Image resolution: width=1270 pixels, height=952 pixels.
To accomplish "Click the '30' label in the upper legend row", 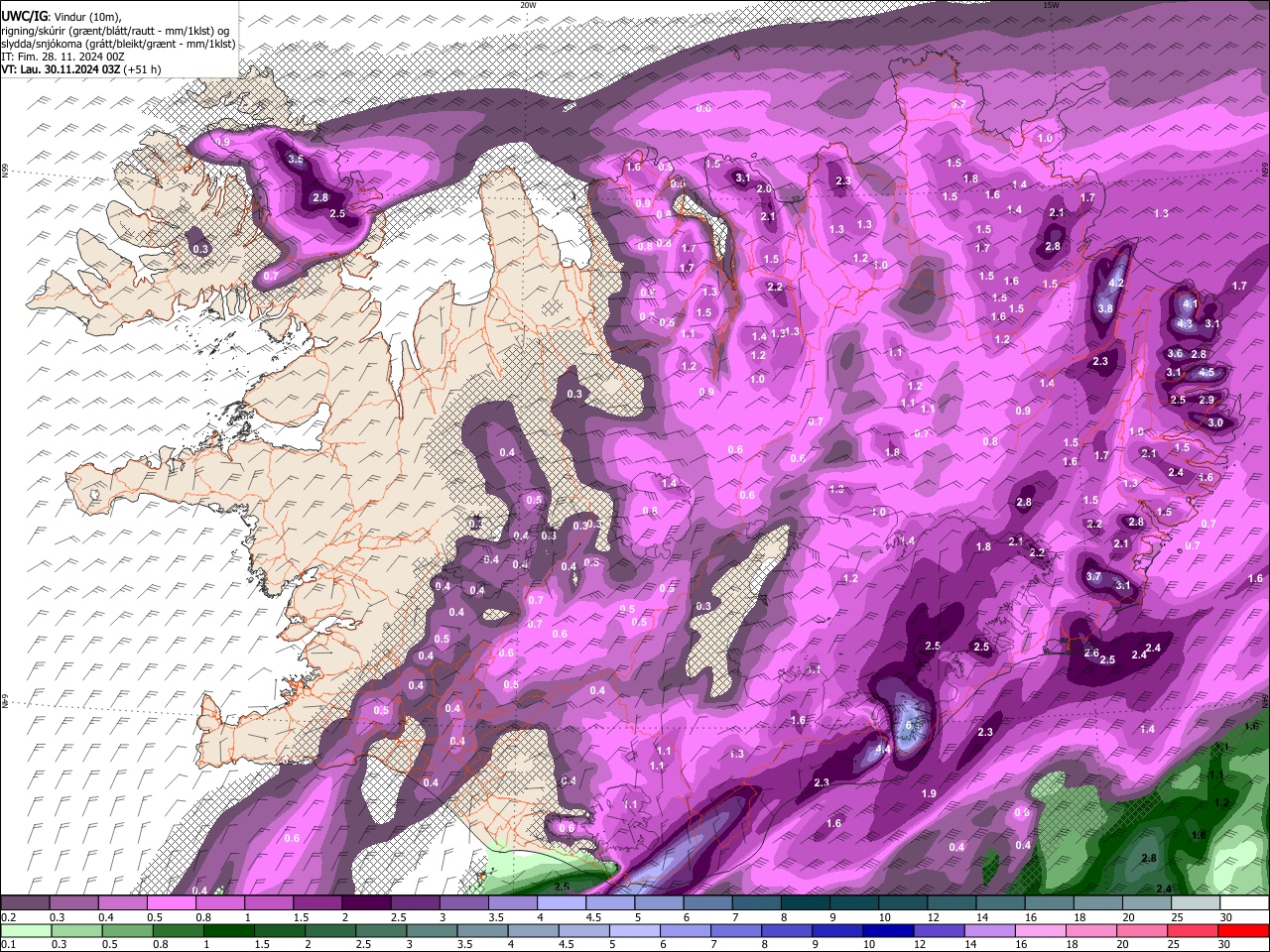I will (x=1226, y=917).
